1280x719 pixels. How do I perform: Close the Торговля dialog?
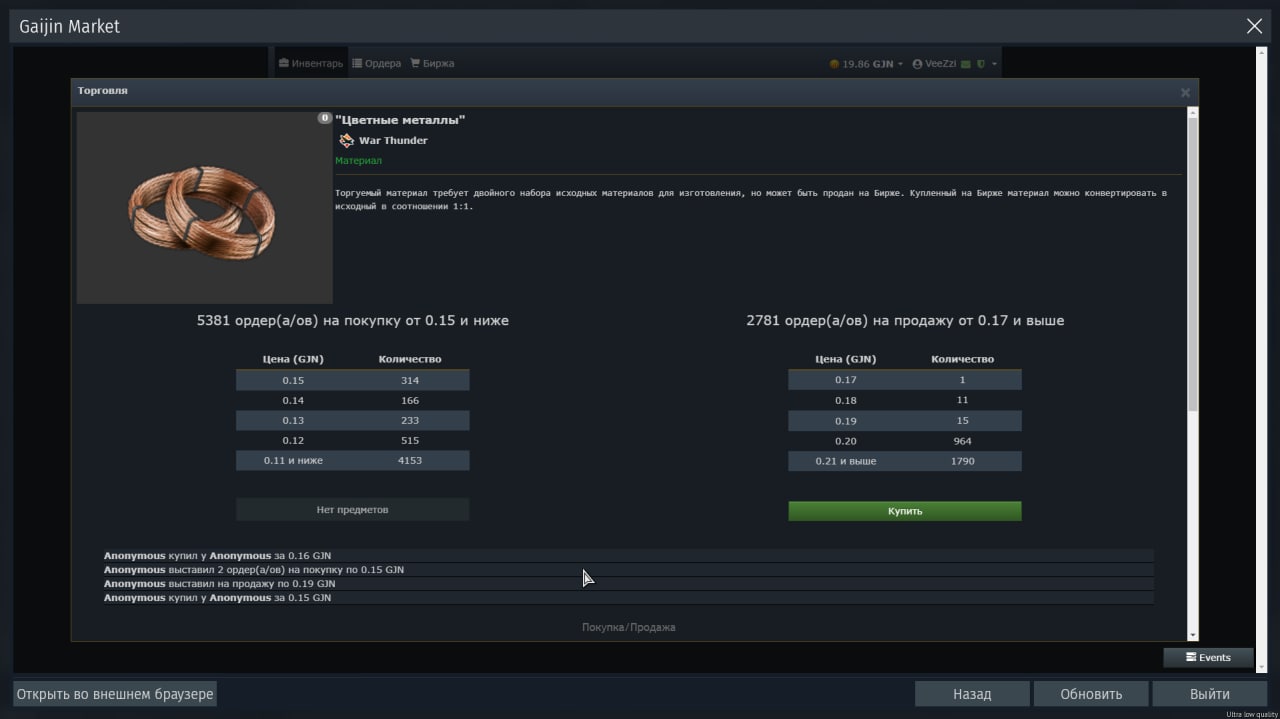(1185, 92)
